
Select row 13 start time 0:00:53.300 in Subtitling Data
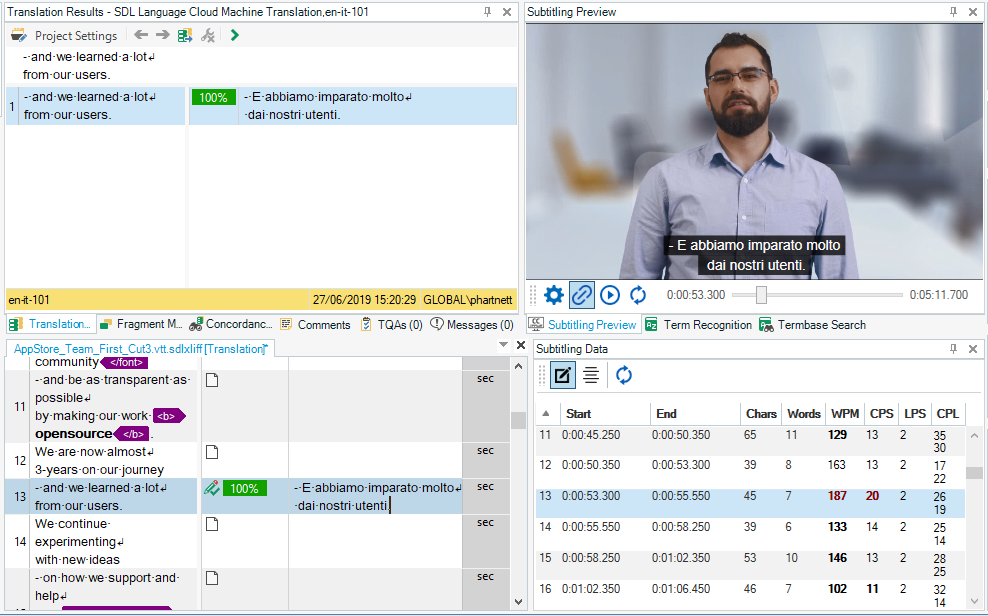591,496
